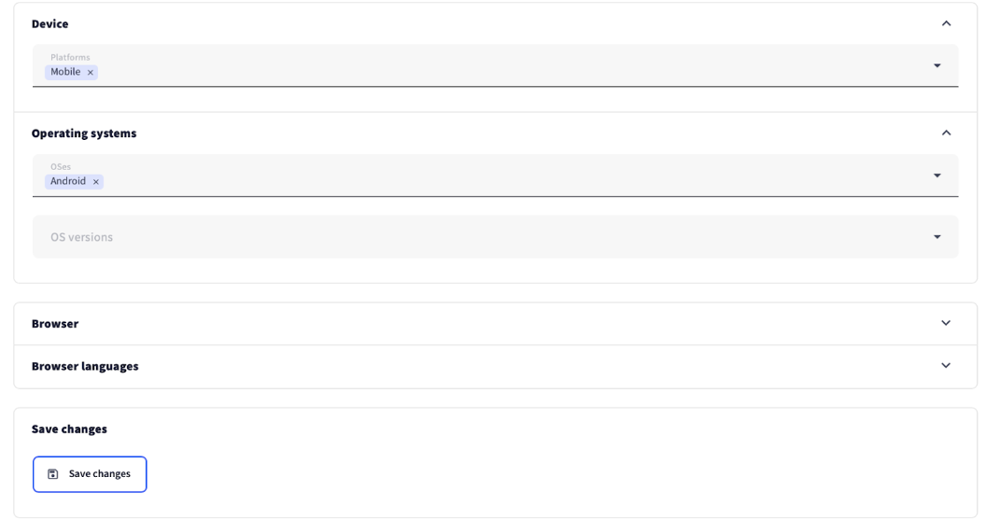Open the OS versions dropdown arrow
Viewport: 1000px width, 519px height.
click(x=937, y=237)
